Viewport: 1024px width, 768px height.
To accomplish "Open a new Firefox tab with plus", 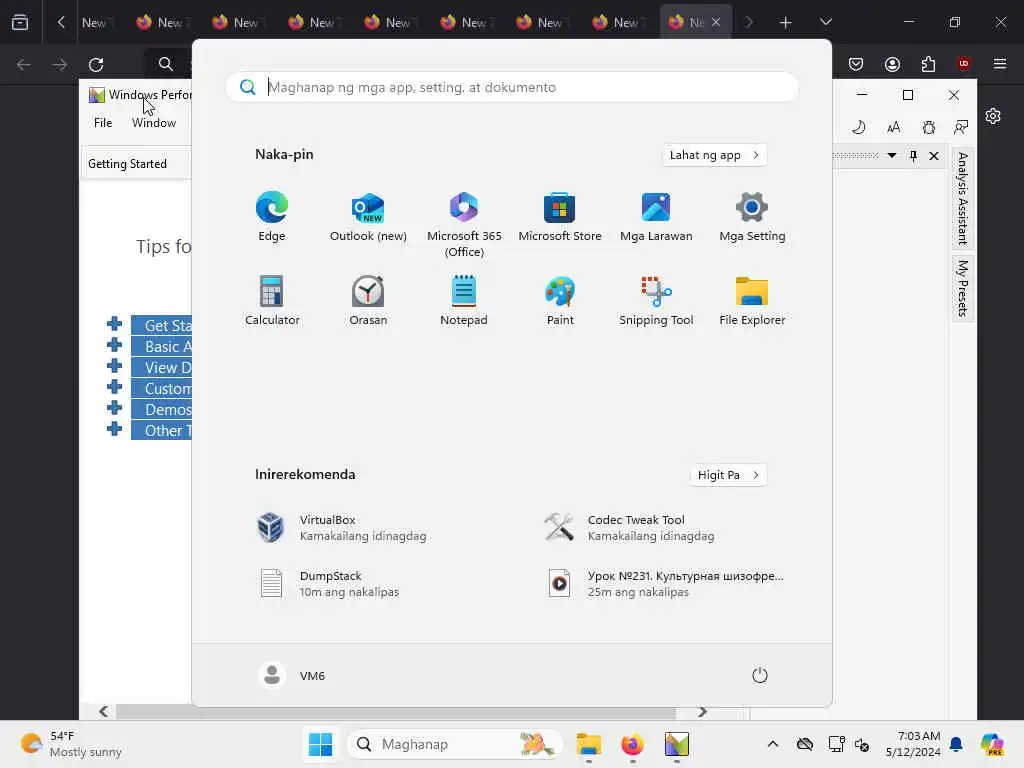I will tap(786, 23).
